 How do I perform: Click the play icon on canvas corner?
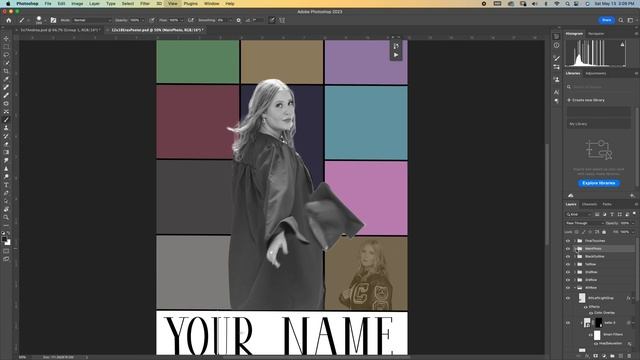coord(396,55)
